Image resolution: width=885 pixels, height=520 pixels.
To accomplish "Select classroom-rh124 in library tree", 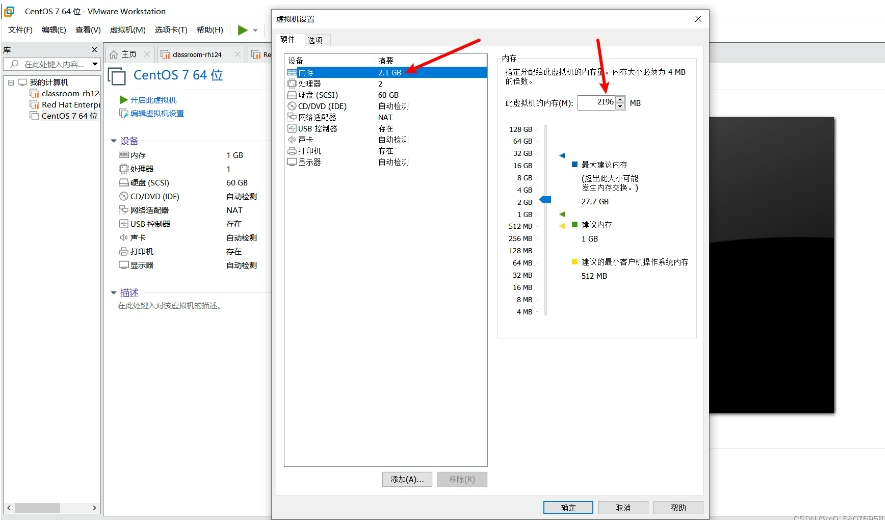I will pos(64,93).
